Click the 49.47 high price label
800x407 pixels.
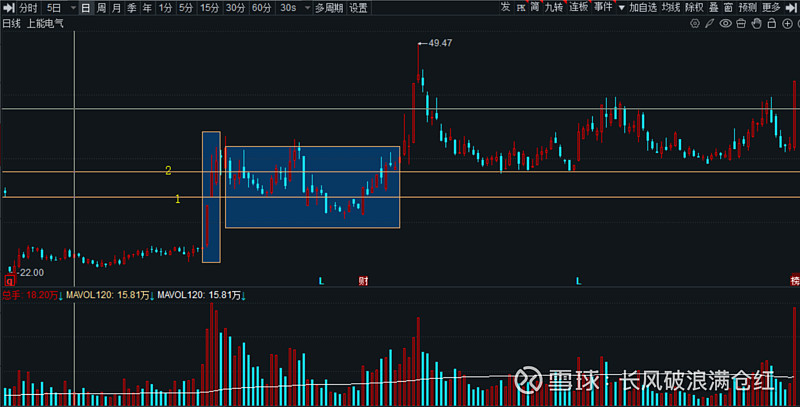point(440,43)
